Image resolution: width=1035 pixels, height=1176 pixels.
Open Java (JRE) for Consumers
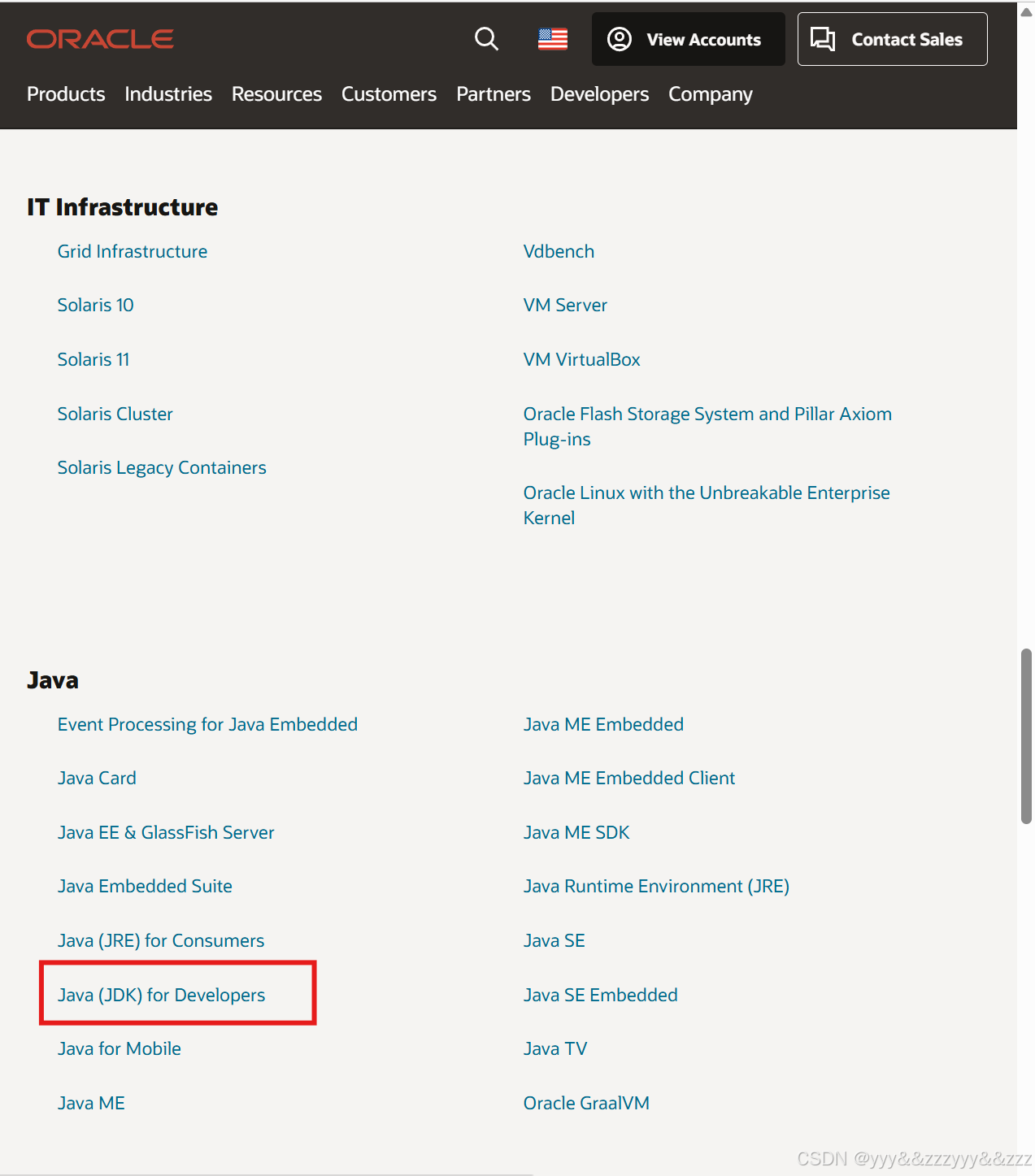click(x=161, y=940)
